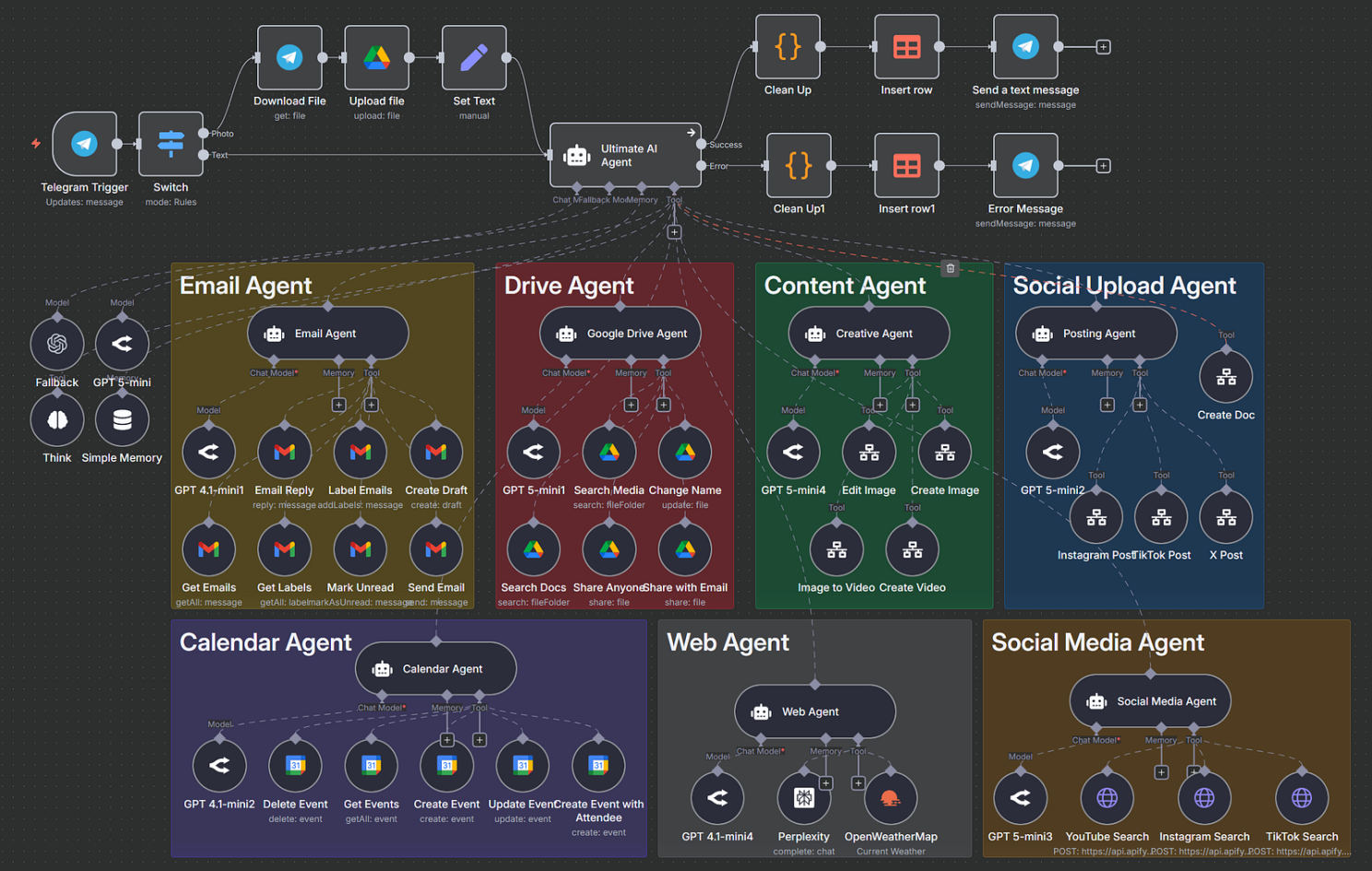
Task: Delete the Content Agent sticky note
Action: click(x=951, y=268)
